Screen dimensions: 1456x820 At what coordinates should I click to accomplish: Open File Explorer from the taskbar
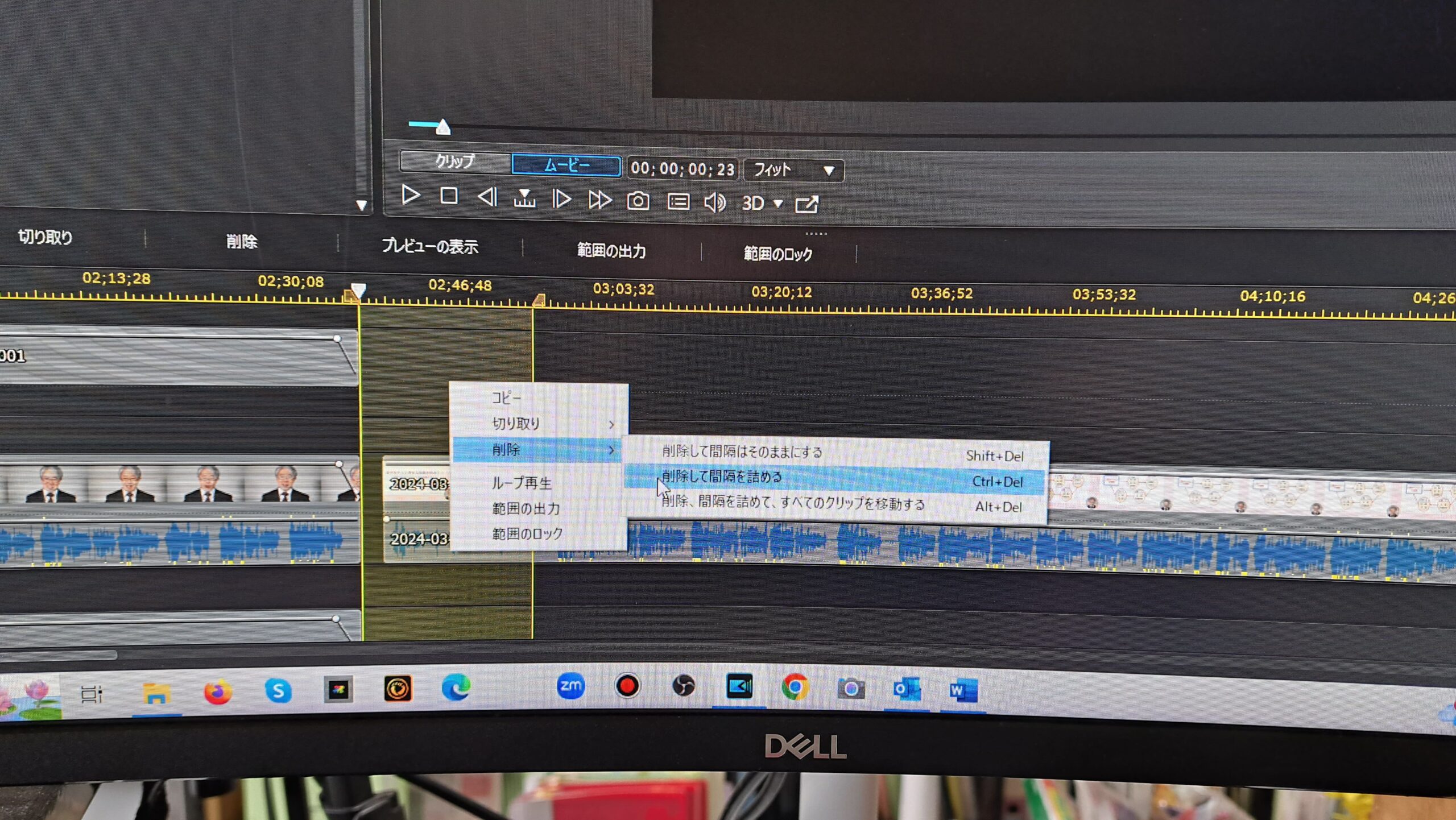click(156, 694)
